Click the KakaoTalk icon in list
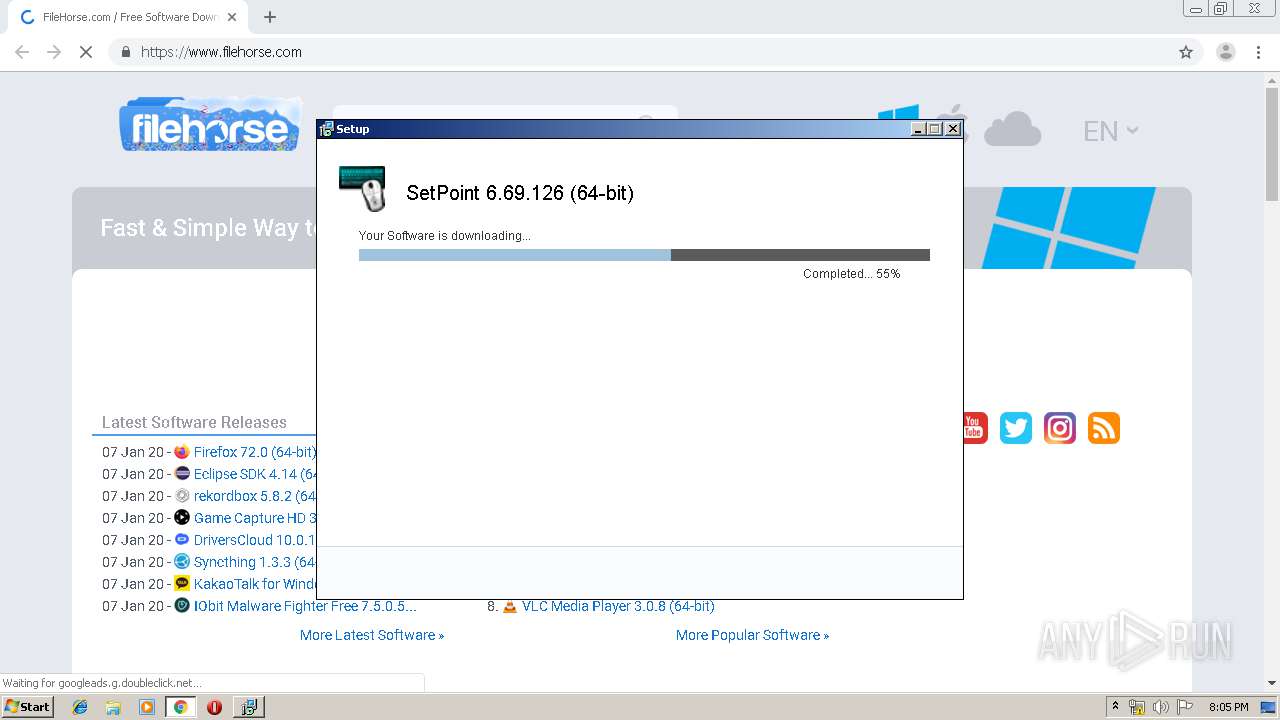 tap(182, 584)
